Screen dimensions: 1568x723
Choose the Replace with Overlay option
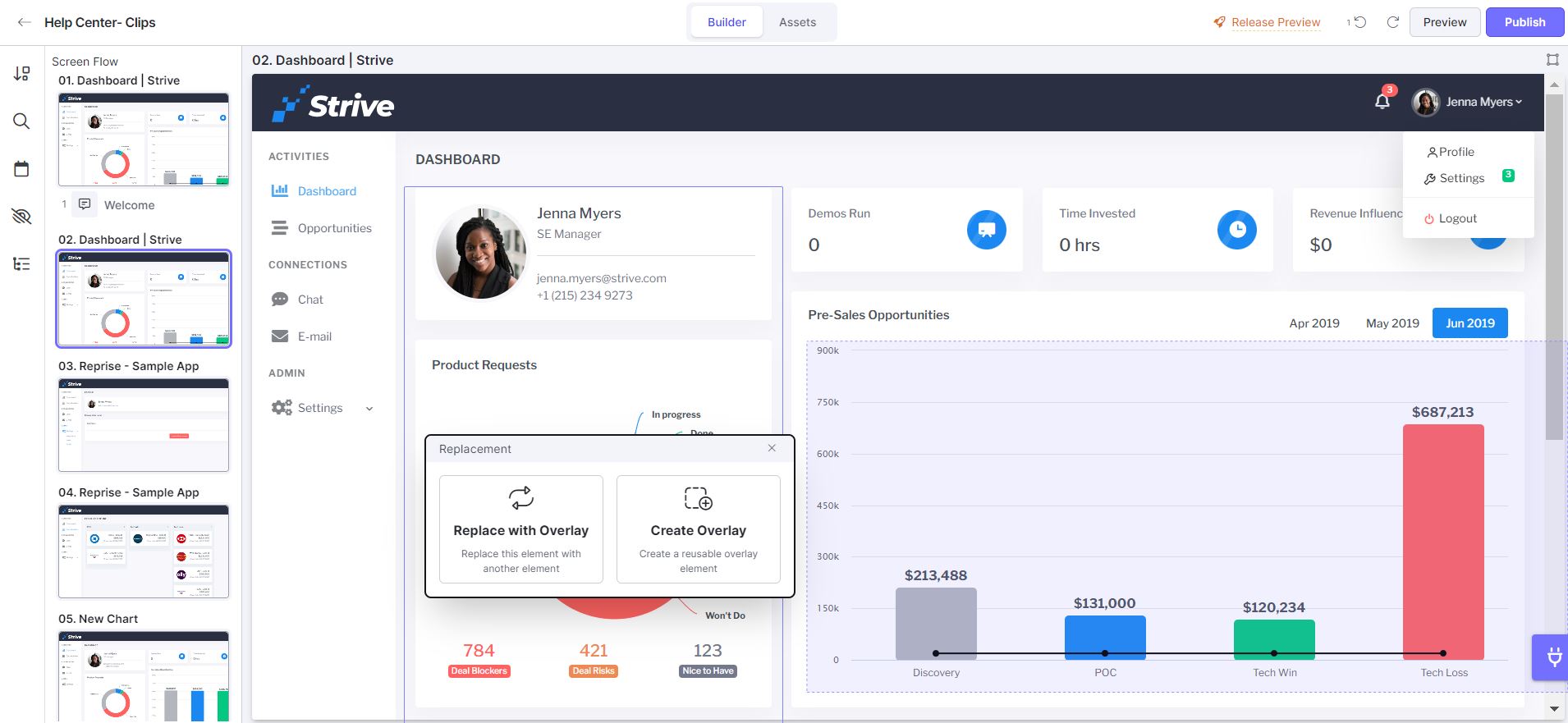521,529
